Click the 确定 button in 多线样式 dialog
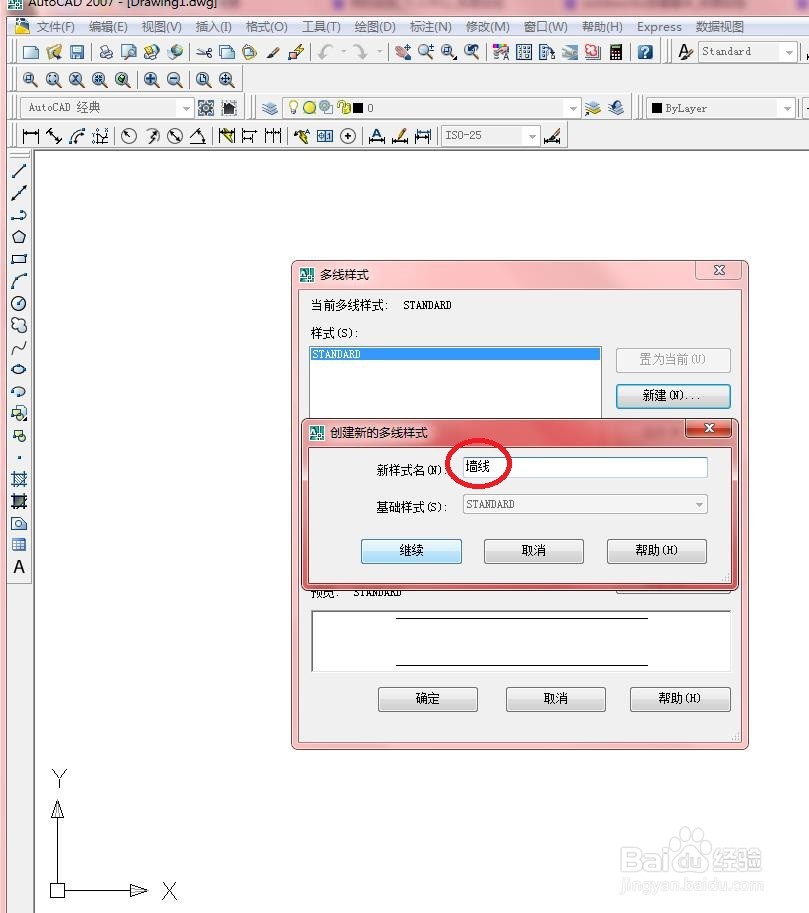Image resolution: width=809 pixels, height=913 pixels. (x=428, y=699)
